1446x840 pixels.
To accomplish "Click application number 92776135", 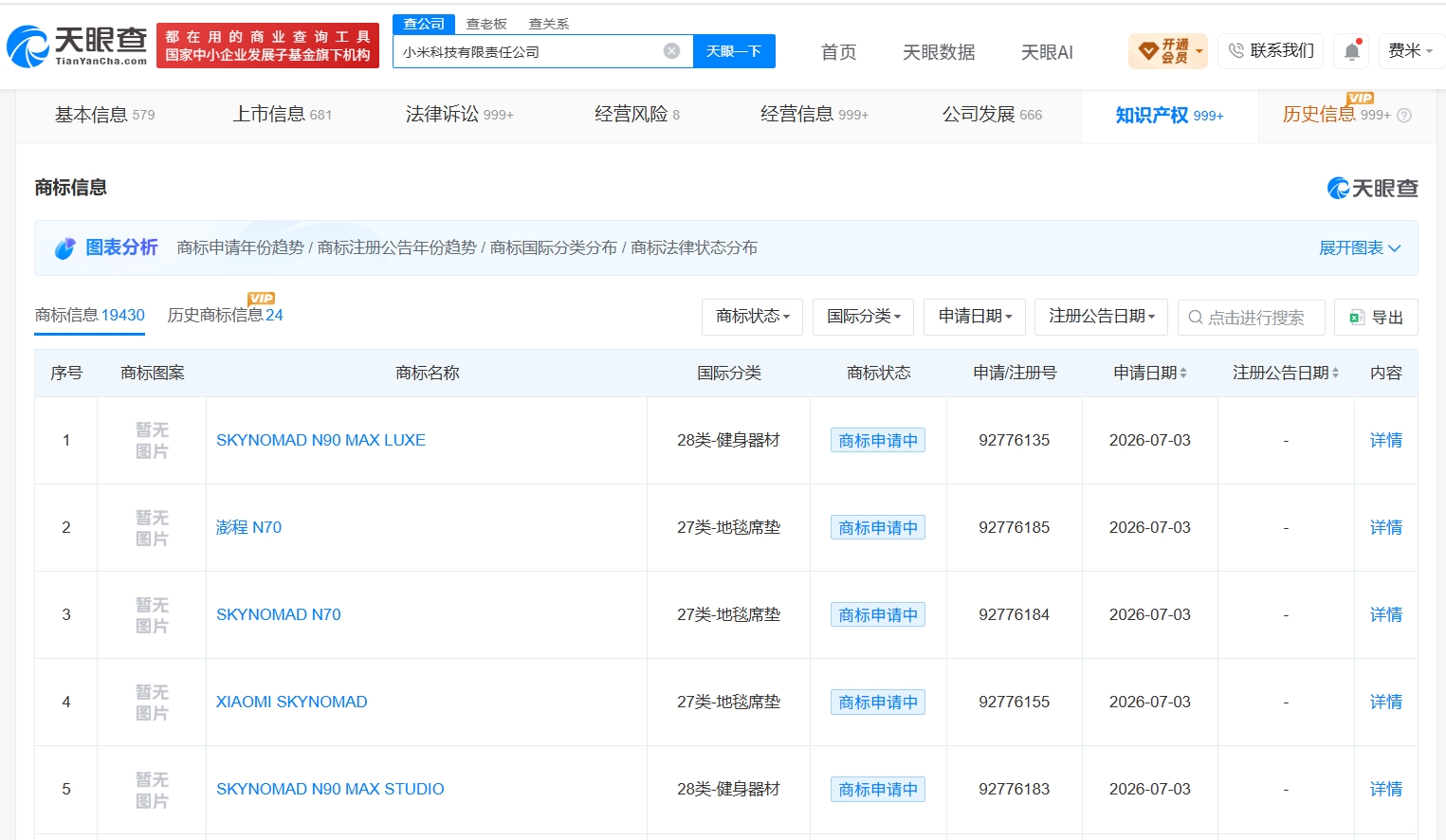I will (x=1015, y=441).
